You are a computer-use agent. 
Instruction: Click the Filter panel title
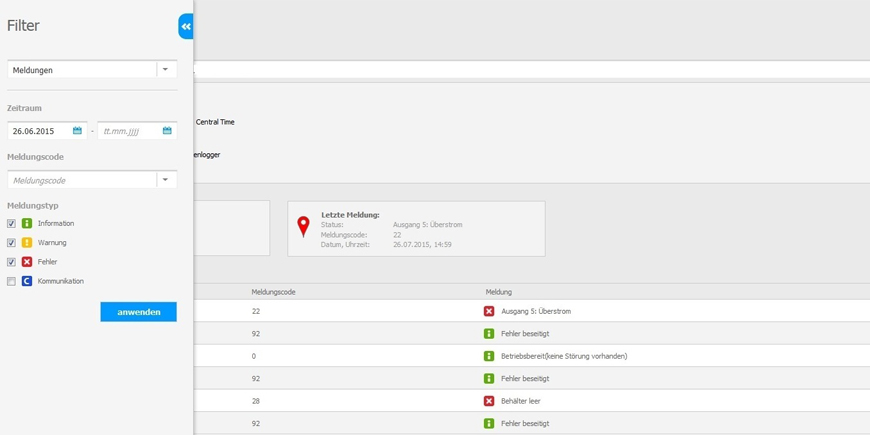coord(23,26)
